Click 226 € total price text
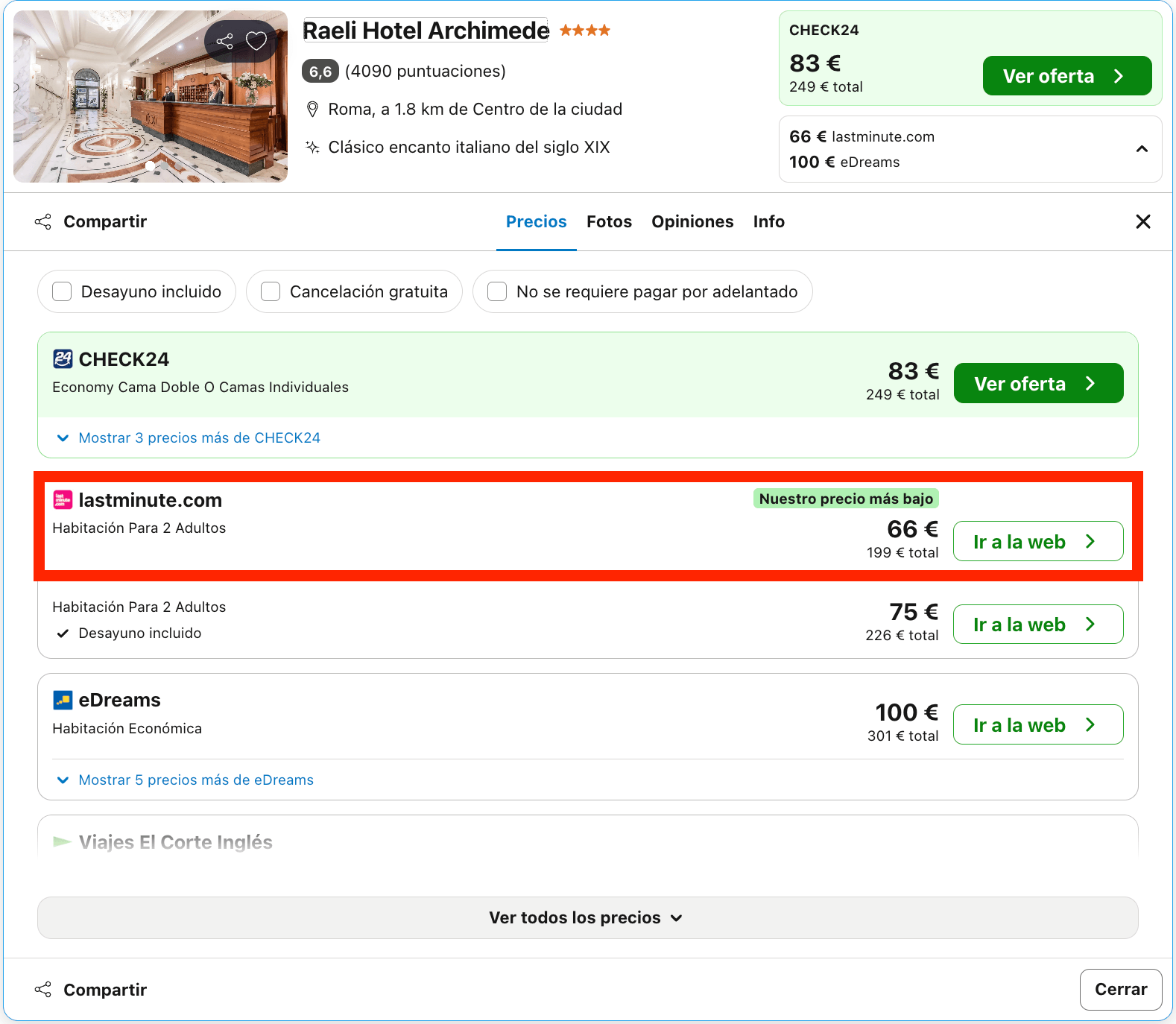The image size is (1176, 1024). pos(902,636)
